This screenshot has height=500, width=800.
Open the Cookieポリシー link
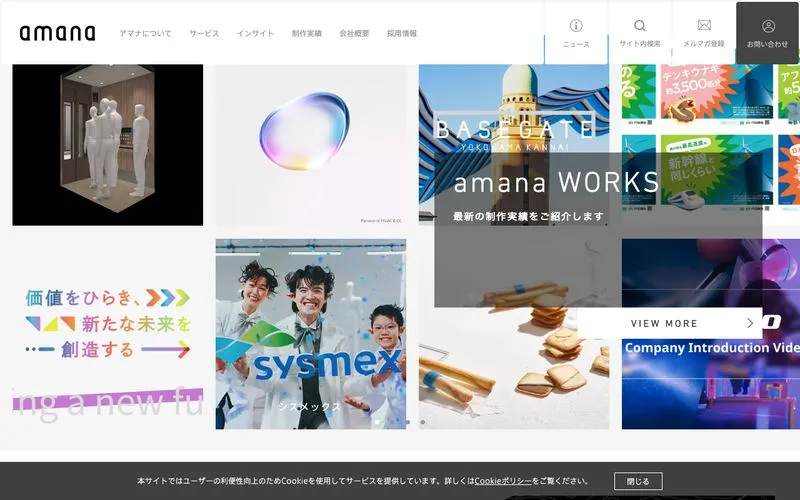(503, 481)
